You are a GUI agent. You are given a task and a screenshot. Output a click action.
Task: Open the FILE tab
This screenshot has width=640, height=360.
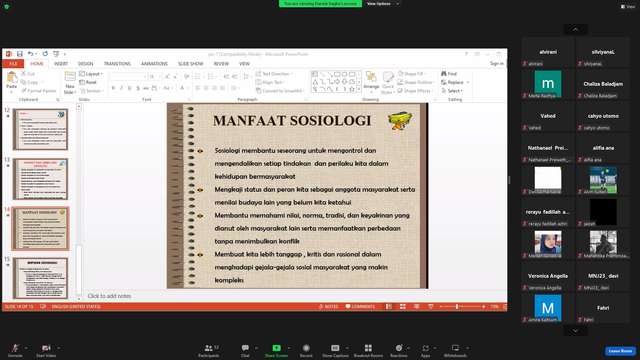click(x=13, y=64)
